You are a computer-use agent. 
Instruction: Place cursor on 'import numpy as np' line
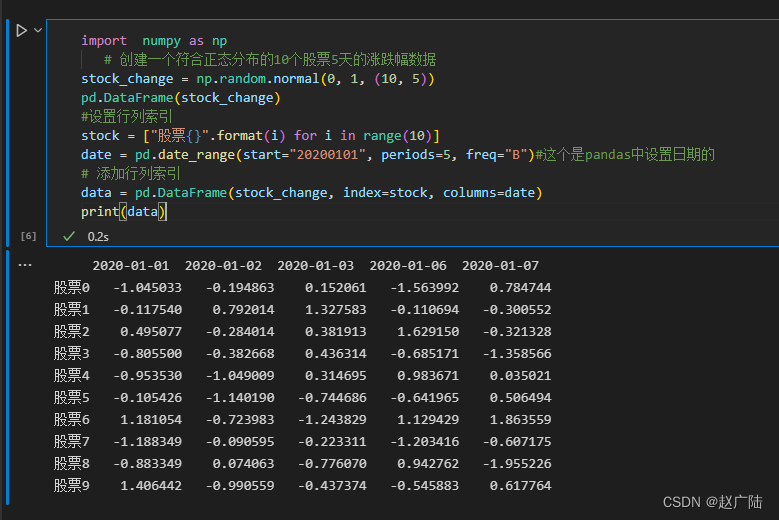point(154,41)
